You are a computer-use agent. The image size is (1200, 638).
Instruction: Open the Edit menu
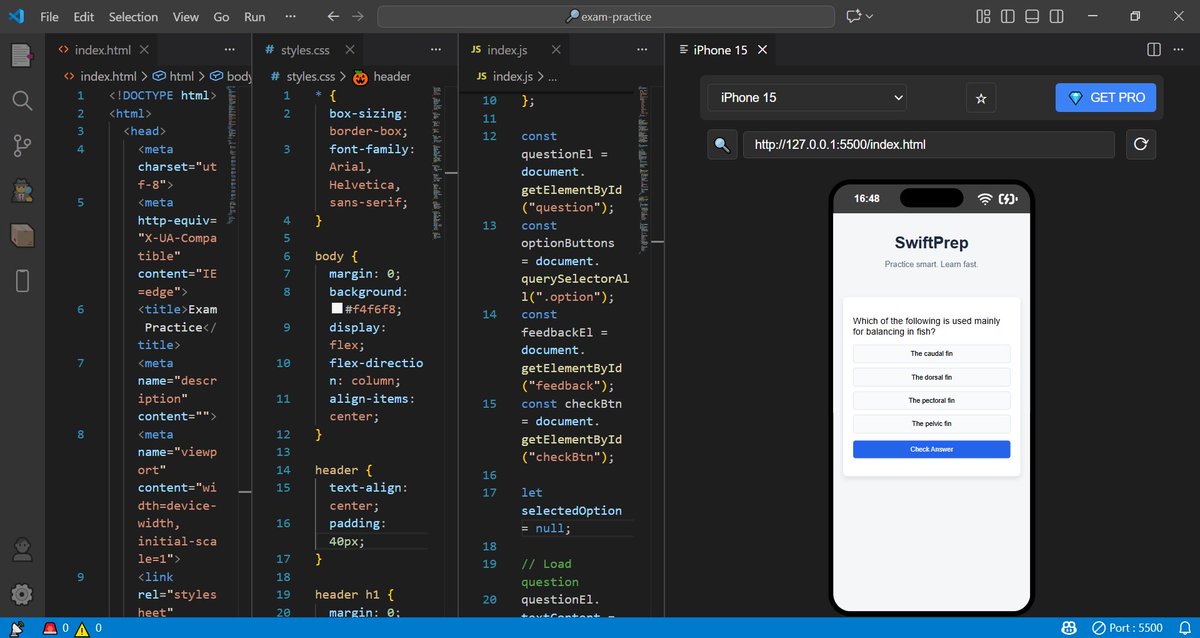[x=84, y=17]
